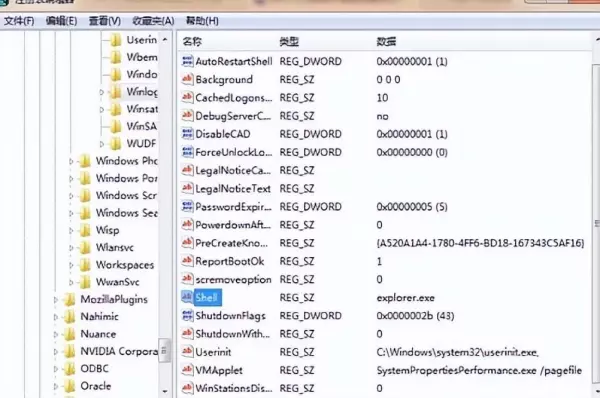Open the 查看(V) menu
The height and width of the screenshot is (398, 600).
(x=104, y=21)
